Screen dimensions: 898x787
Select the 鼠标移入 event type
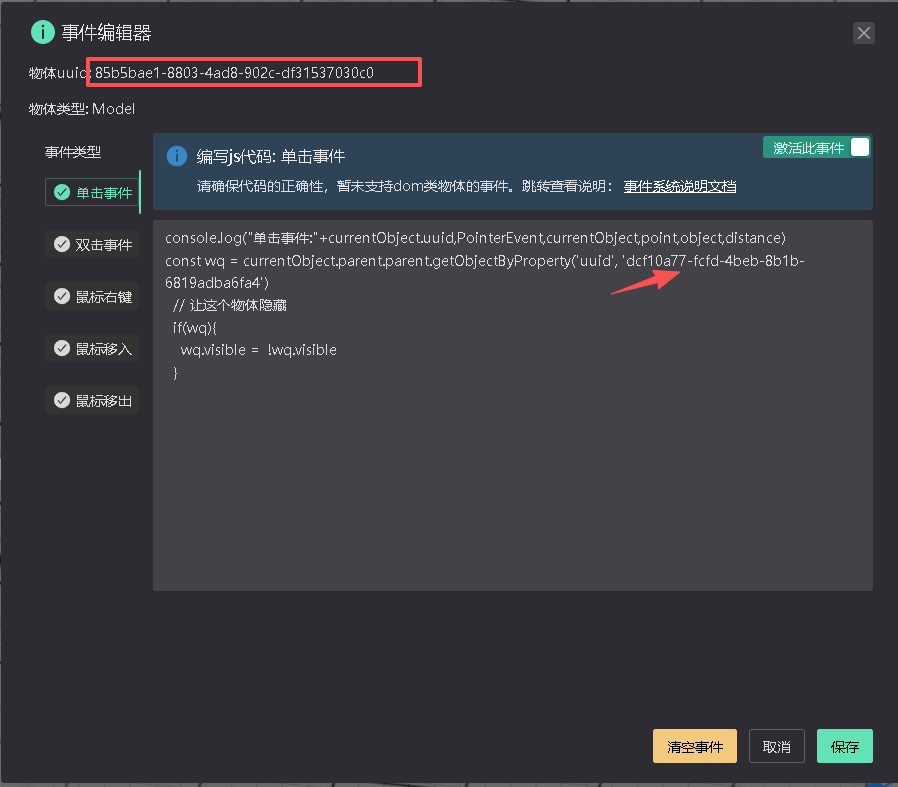point(103,349)
